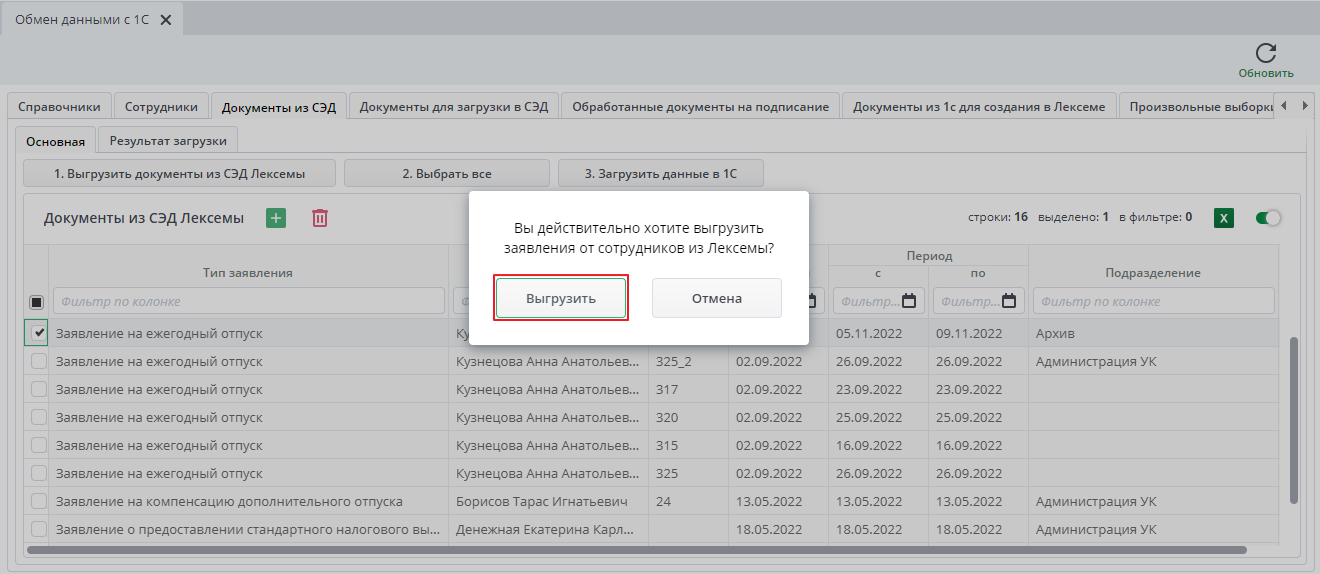Close the 'Обмен данными с 1С' tab

[x=166, y=20]
